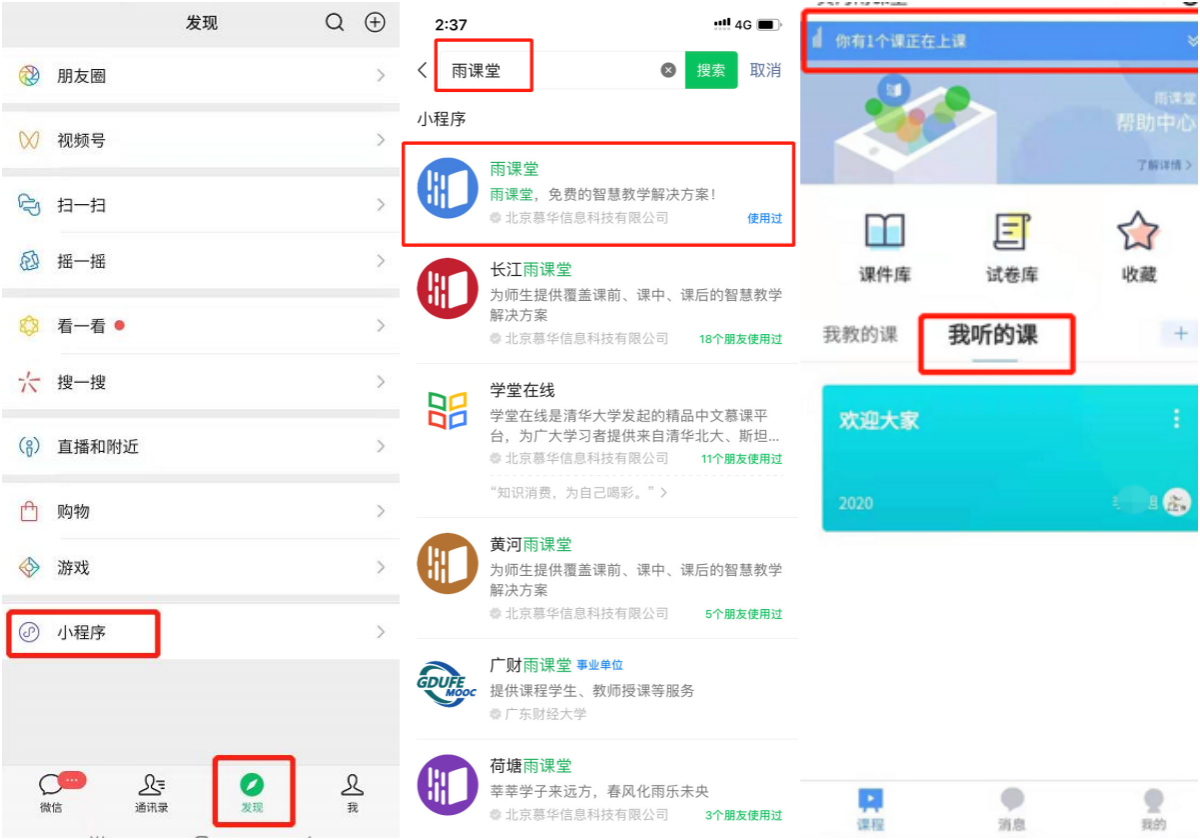Clear the 雨课堂 search text with X icon

668,70
